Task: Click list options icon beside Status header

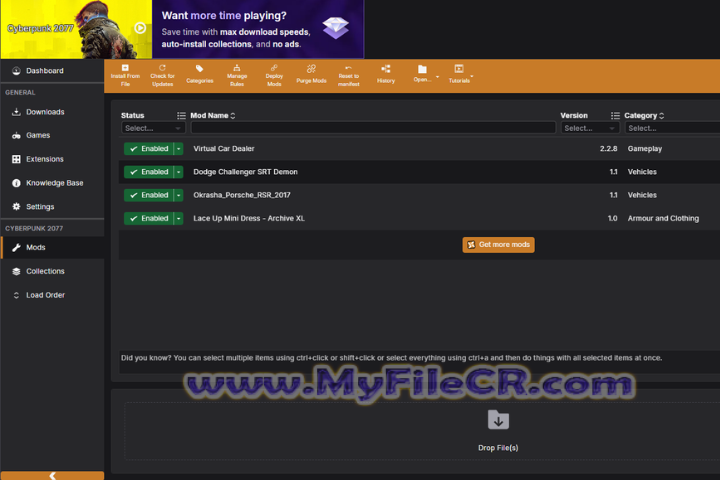Action: pos(181,116)
